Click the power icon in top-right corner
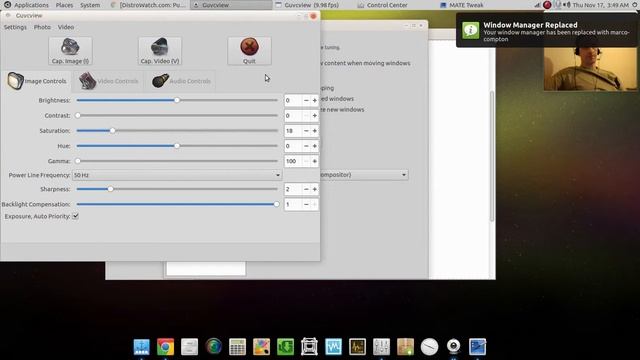 [x=635, y=5]
